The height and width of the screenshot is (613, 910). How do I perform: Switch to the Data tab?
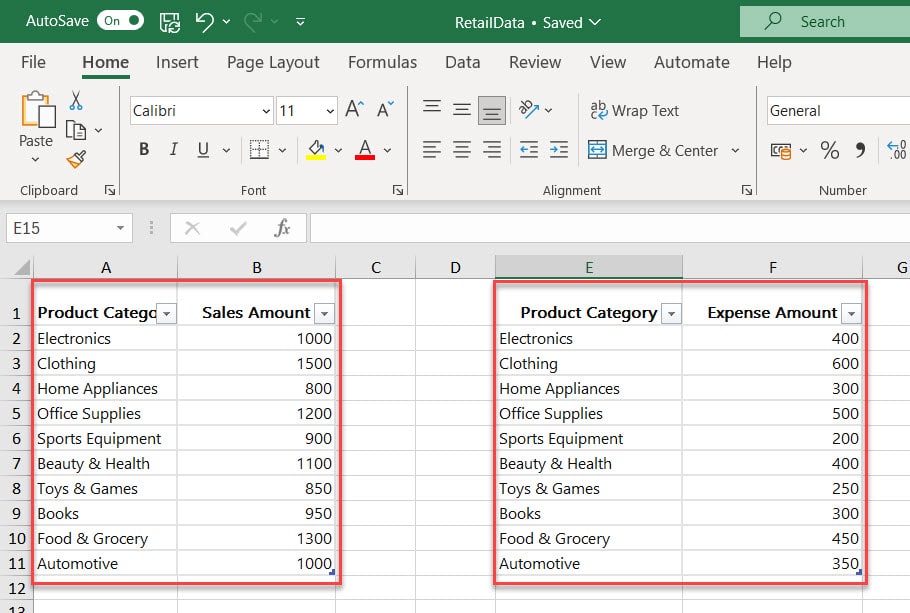(463, 62)
